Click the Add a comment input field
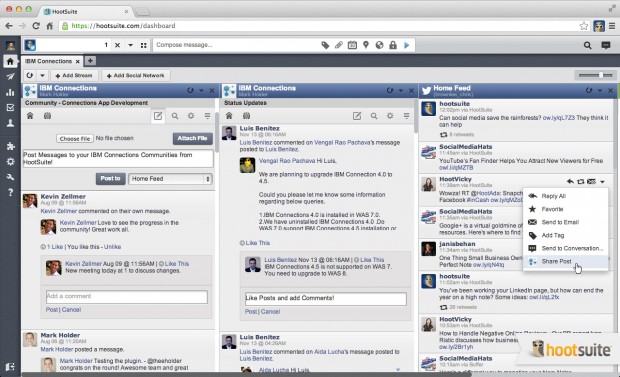Viewport: 620px width, 377px height. click(127, 297)
